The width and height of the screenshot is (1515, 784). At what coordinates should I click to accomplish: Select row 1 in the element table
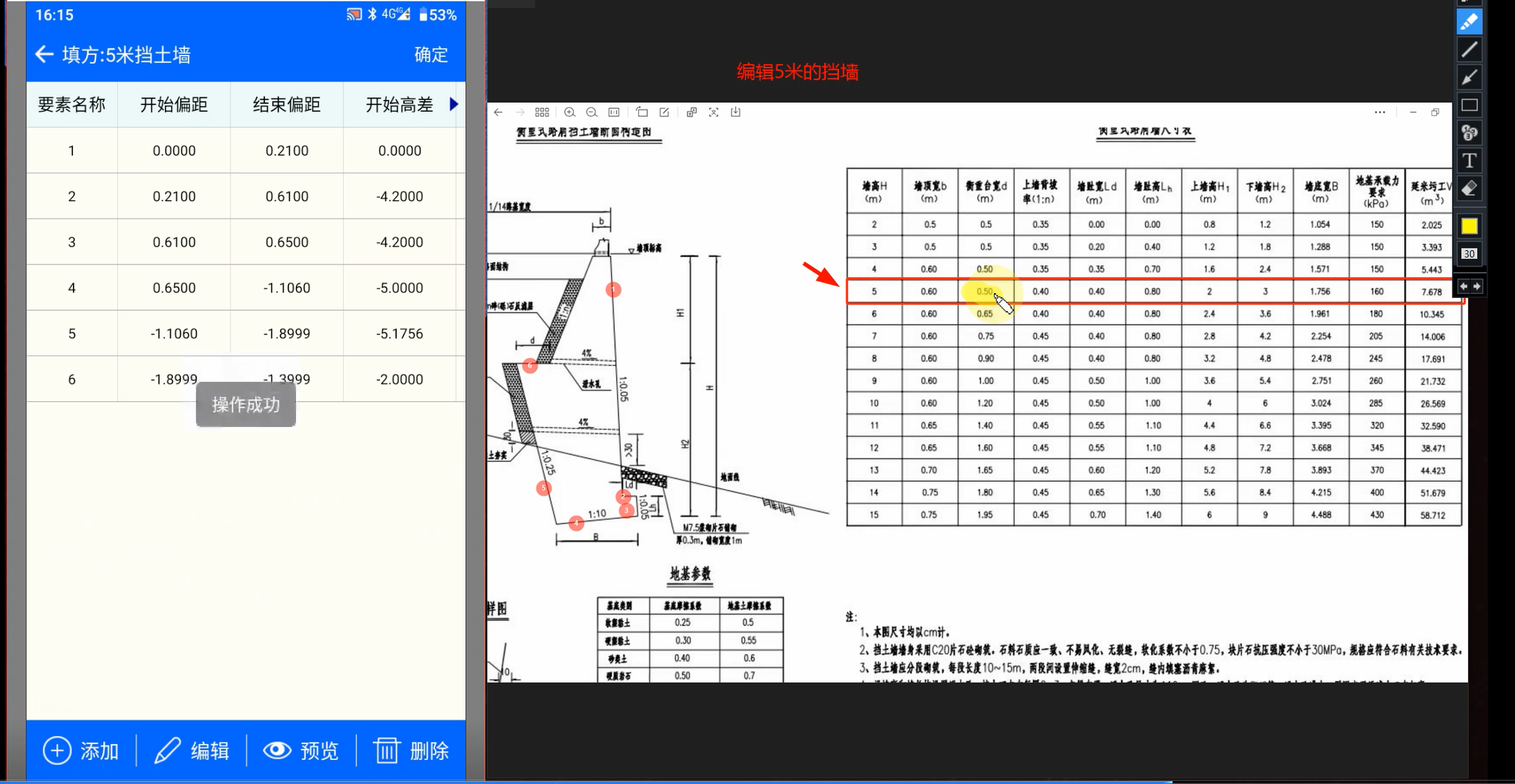(x=245, y=150)
